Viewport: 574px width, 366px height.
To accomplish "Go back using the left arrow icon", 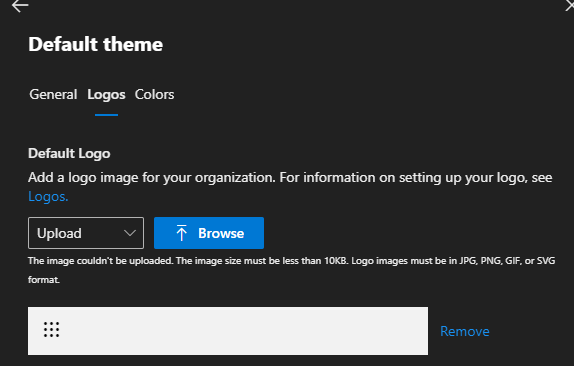I will pyautogui.click(x=20, y=5).
